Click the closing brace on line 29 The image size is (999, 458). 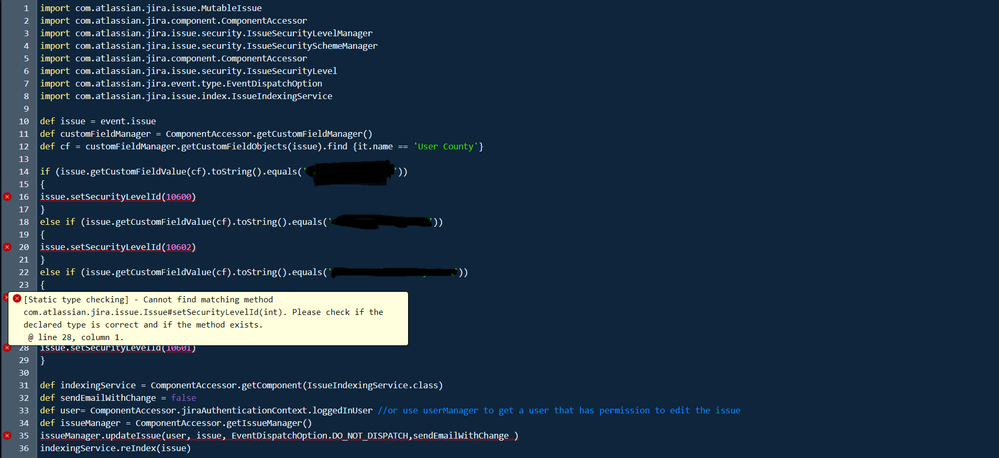pos(42,361)
